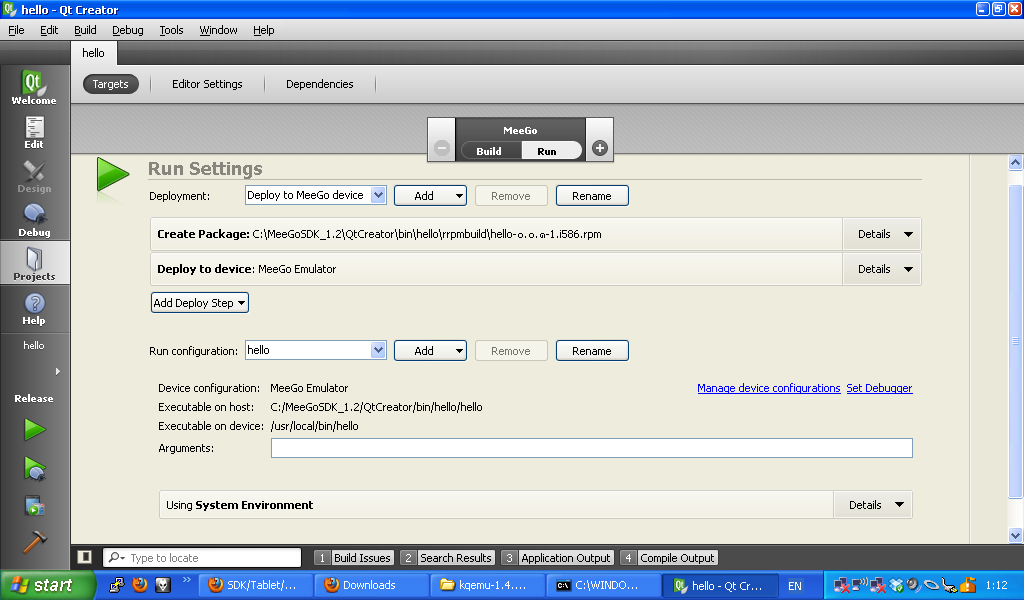1024x600 pixels.
Task: Click the EN language indicator
Action: pos(795,586)
